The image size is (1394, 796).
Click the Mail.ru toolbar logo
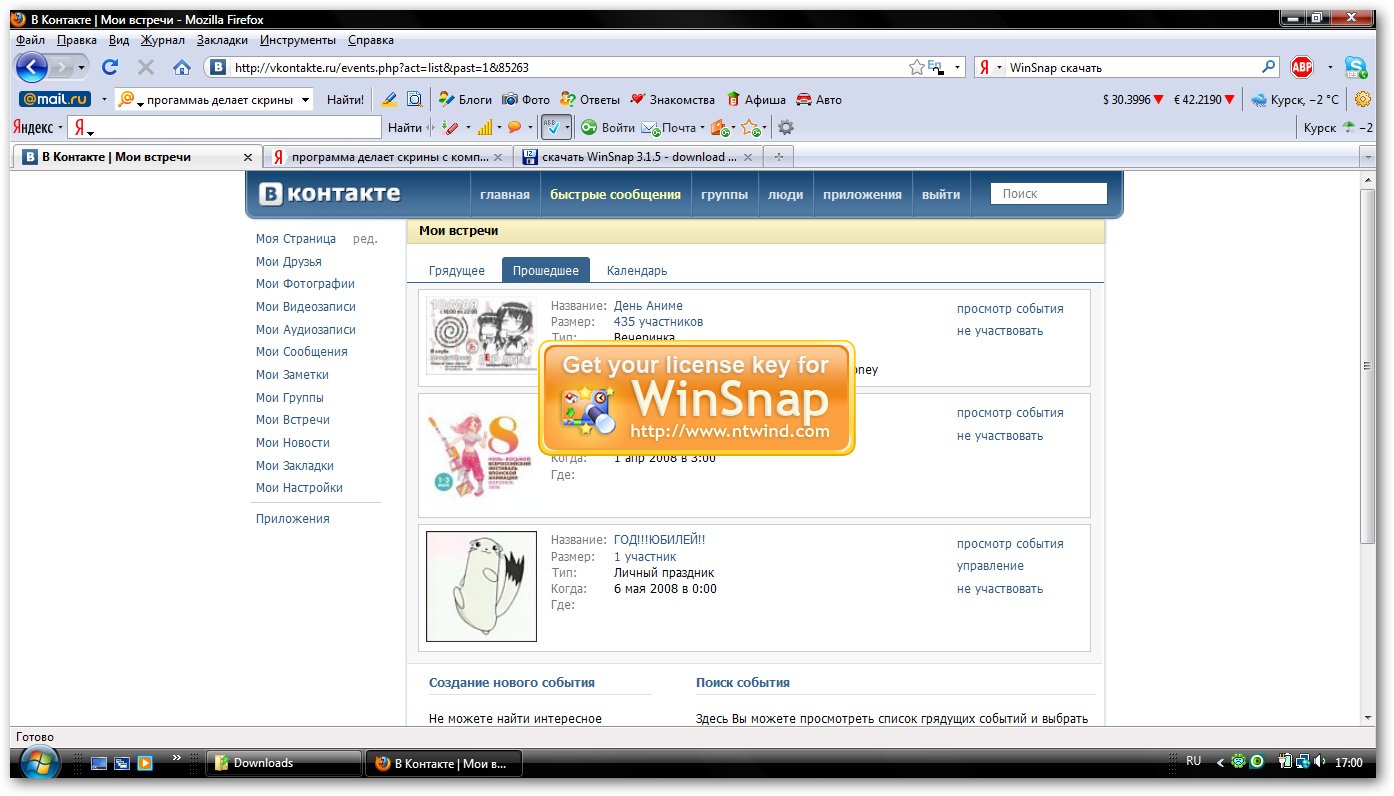[x=55, y=99]
